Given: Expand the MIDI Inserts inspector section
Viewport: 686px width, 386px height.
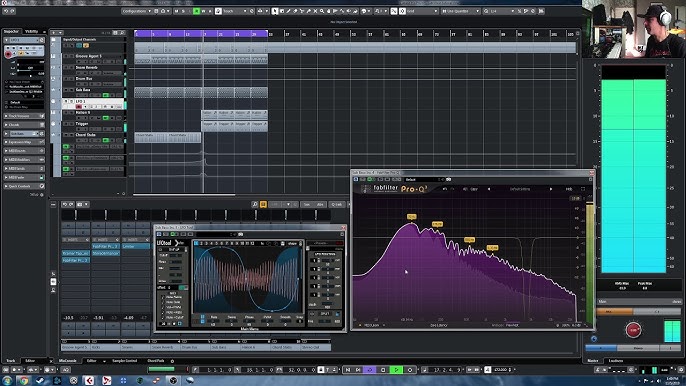Looking at the screenshot, I should (24, 151).
